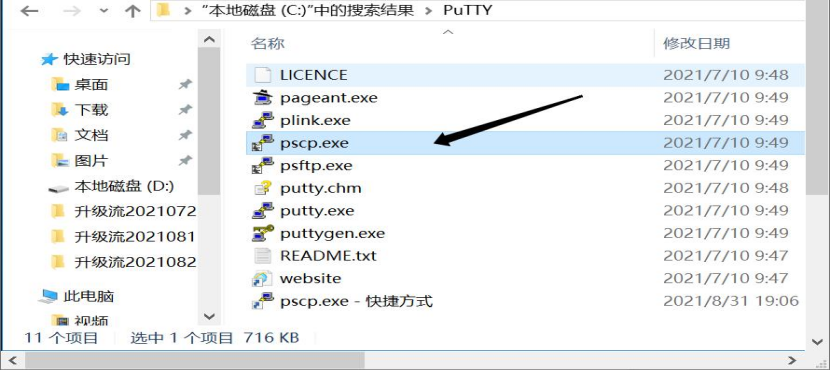
Task: Select the README.txt document icon
Action: 263,256
